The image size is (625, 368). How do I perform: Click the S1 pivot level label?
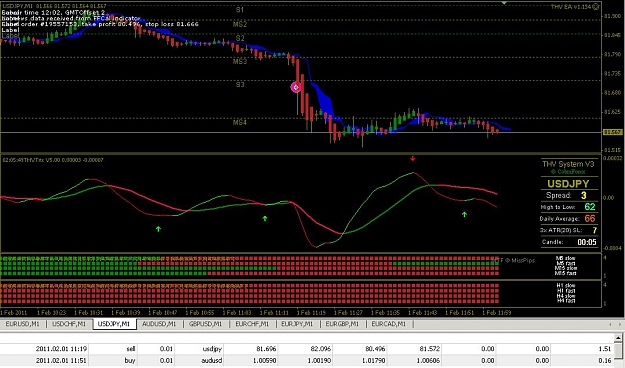tap(240, 10)
